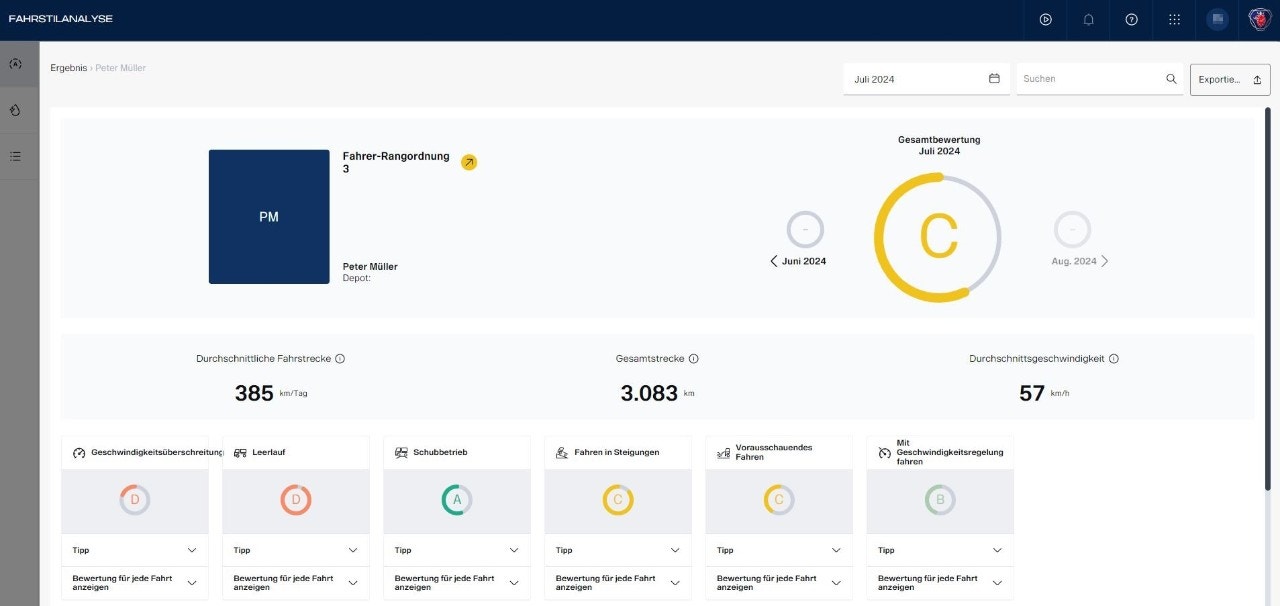Click info icon beside Gesamtstrecke
1280x606 pixels.
pyautogui.click(x=694, y=359)
